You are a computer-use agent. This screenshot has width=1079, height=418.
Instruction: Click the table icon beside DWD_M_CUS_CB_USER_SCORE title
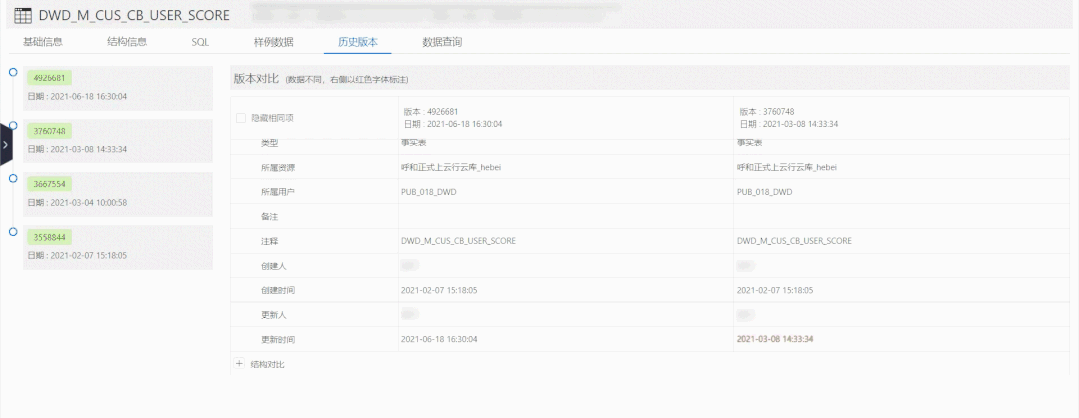click(x=23, y=15)
